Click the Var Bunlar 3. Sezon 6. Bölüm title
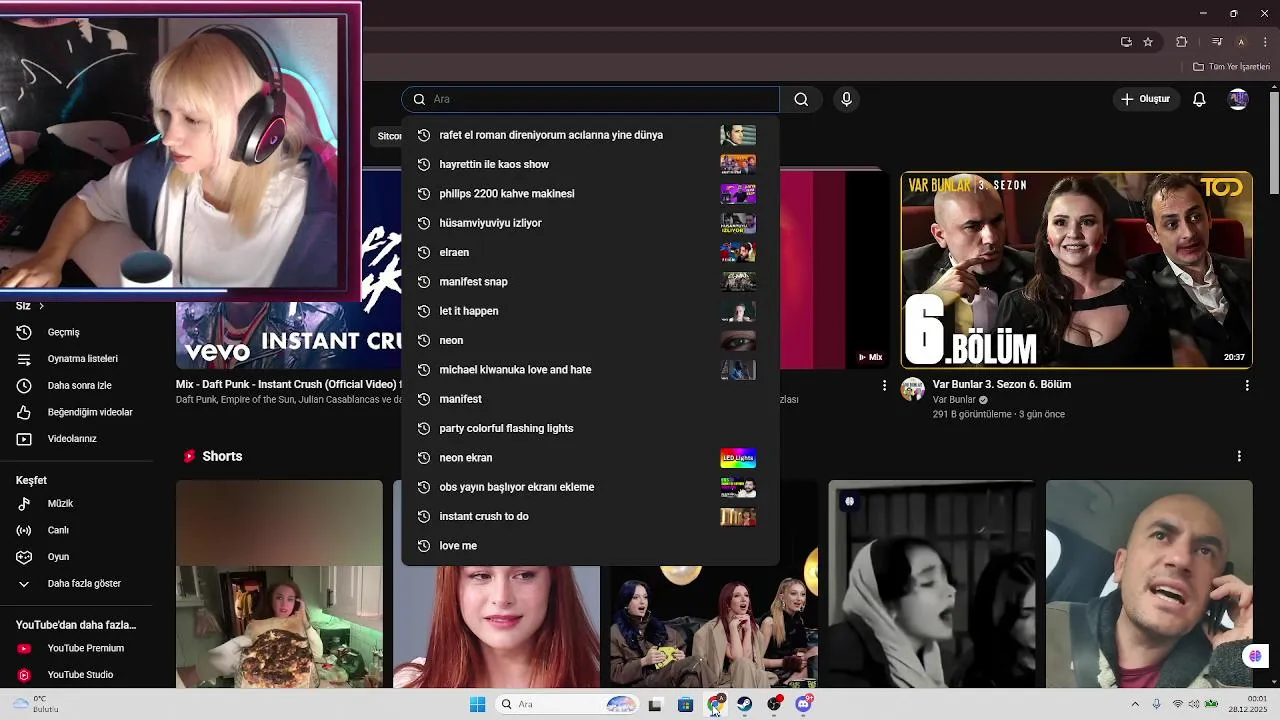The height and width of the screenshot is (720, 1280). point(1002,384)
